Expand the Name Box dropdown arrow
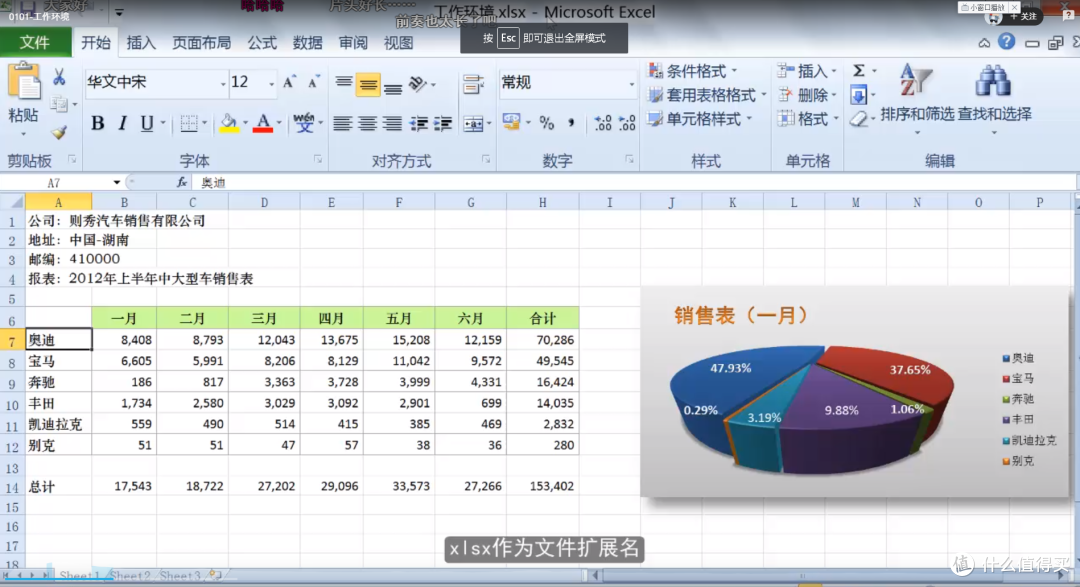 pyautogui.click(x=116, y=183)
